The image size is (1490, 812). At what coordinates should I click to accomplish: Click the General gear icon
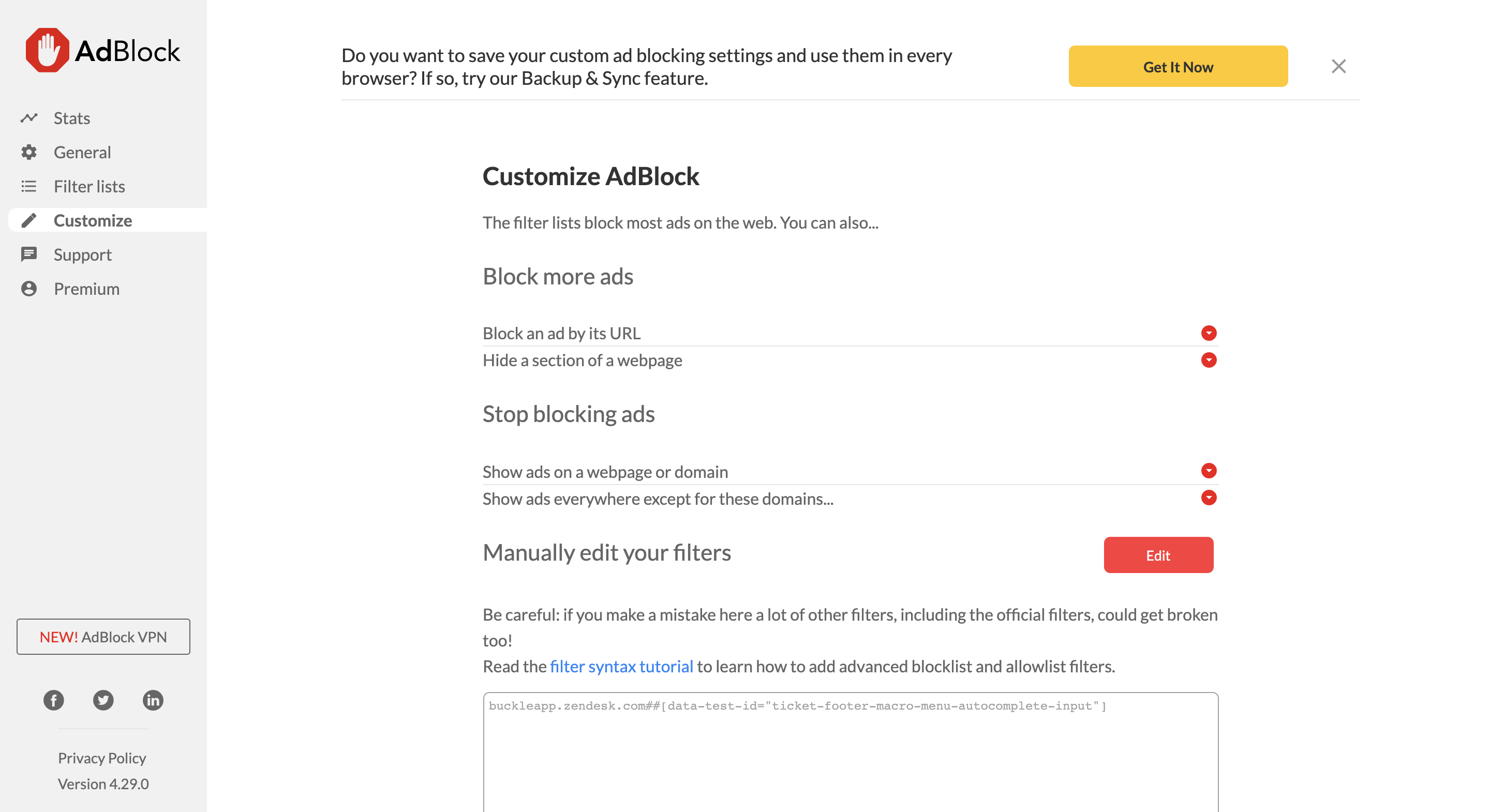tap(29, 152)
